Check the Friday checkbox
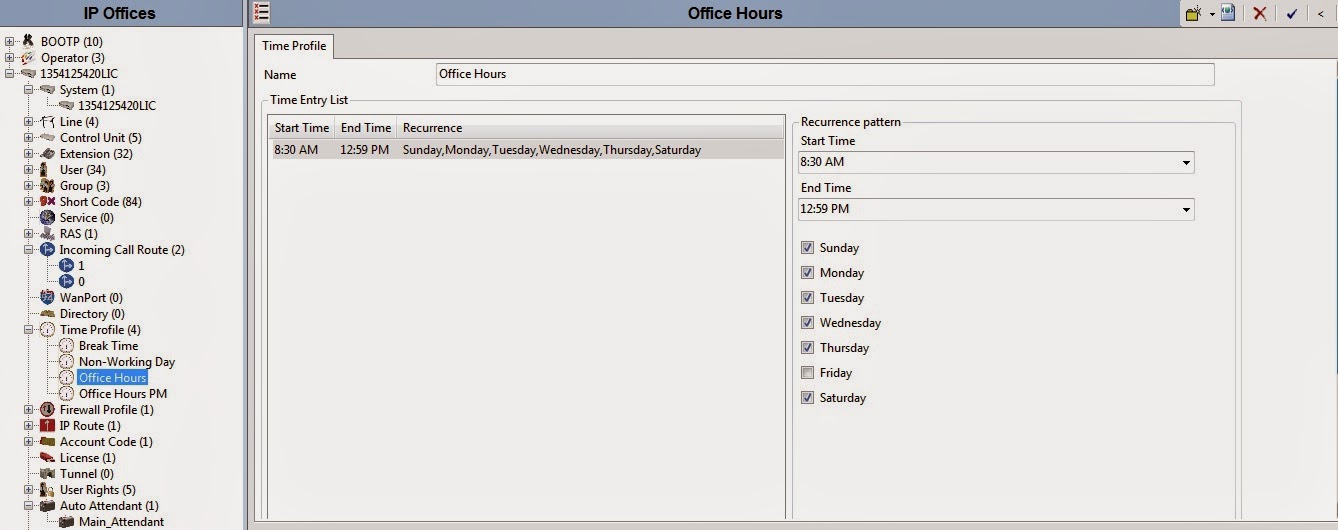 [x=807, y=372]
